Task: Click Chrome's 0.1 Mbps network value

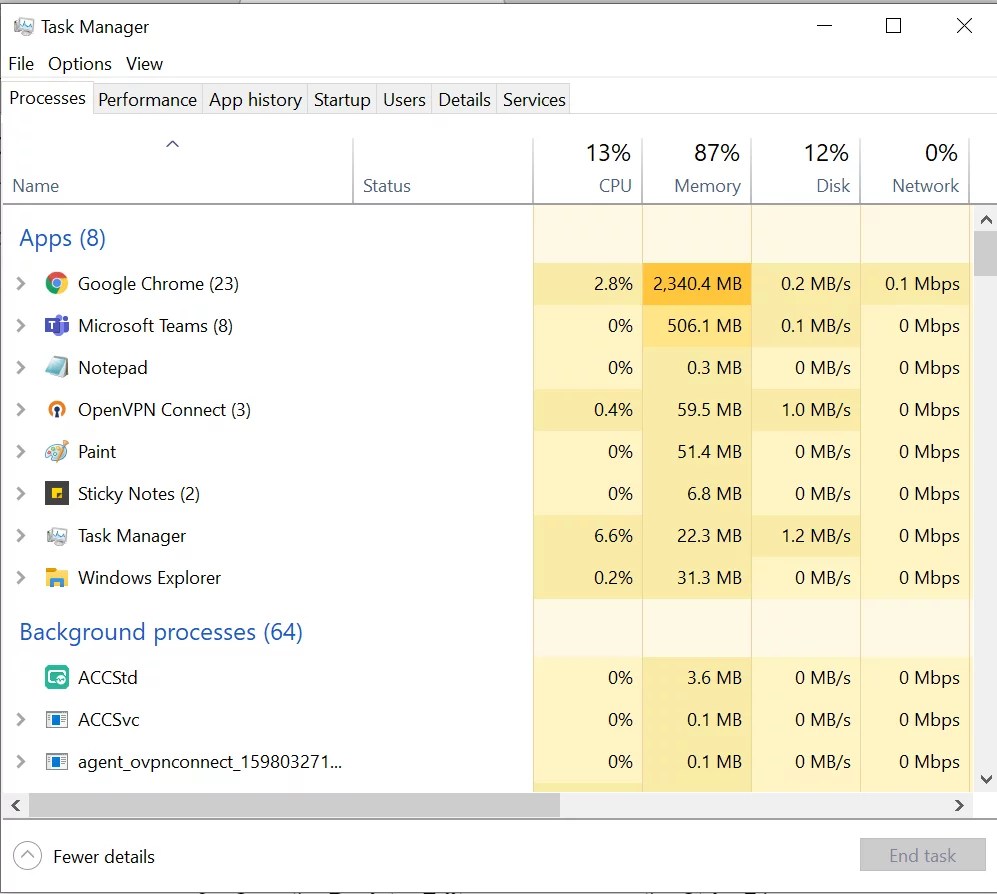Action: (915, 284)
